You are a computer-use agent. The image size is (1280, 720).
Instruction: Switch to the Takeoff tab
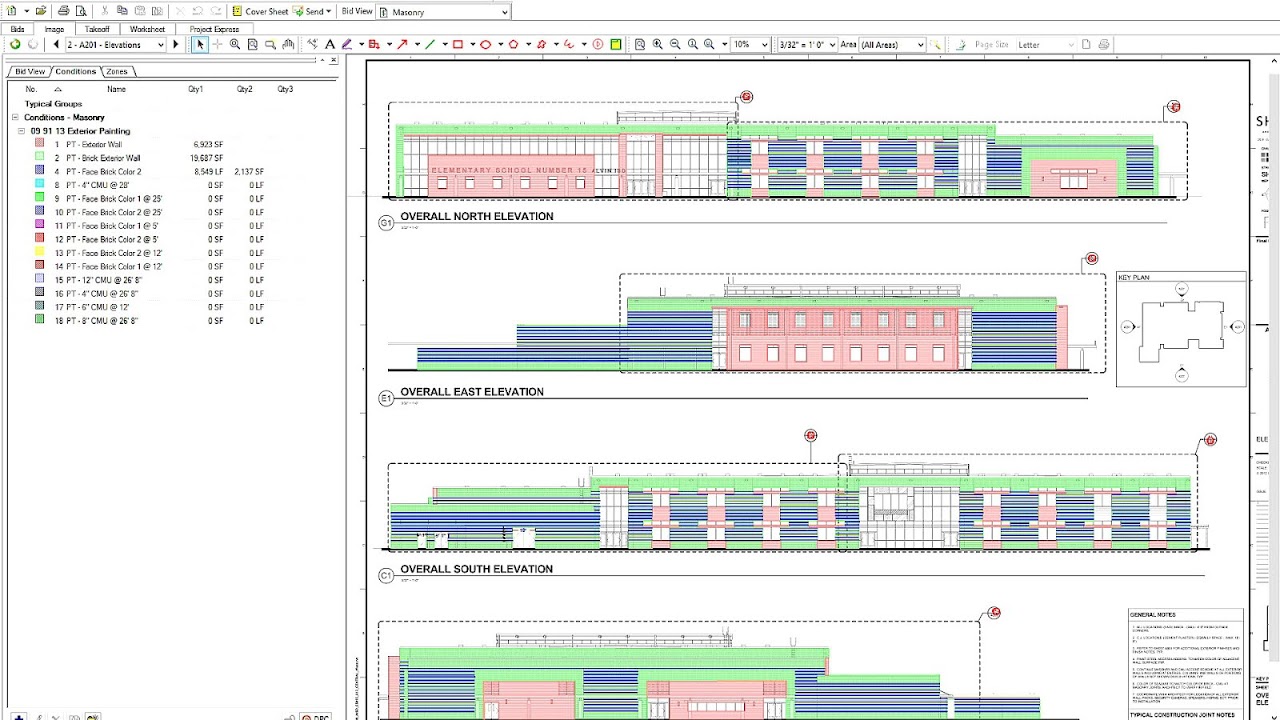click(97, 29)
